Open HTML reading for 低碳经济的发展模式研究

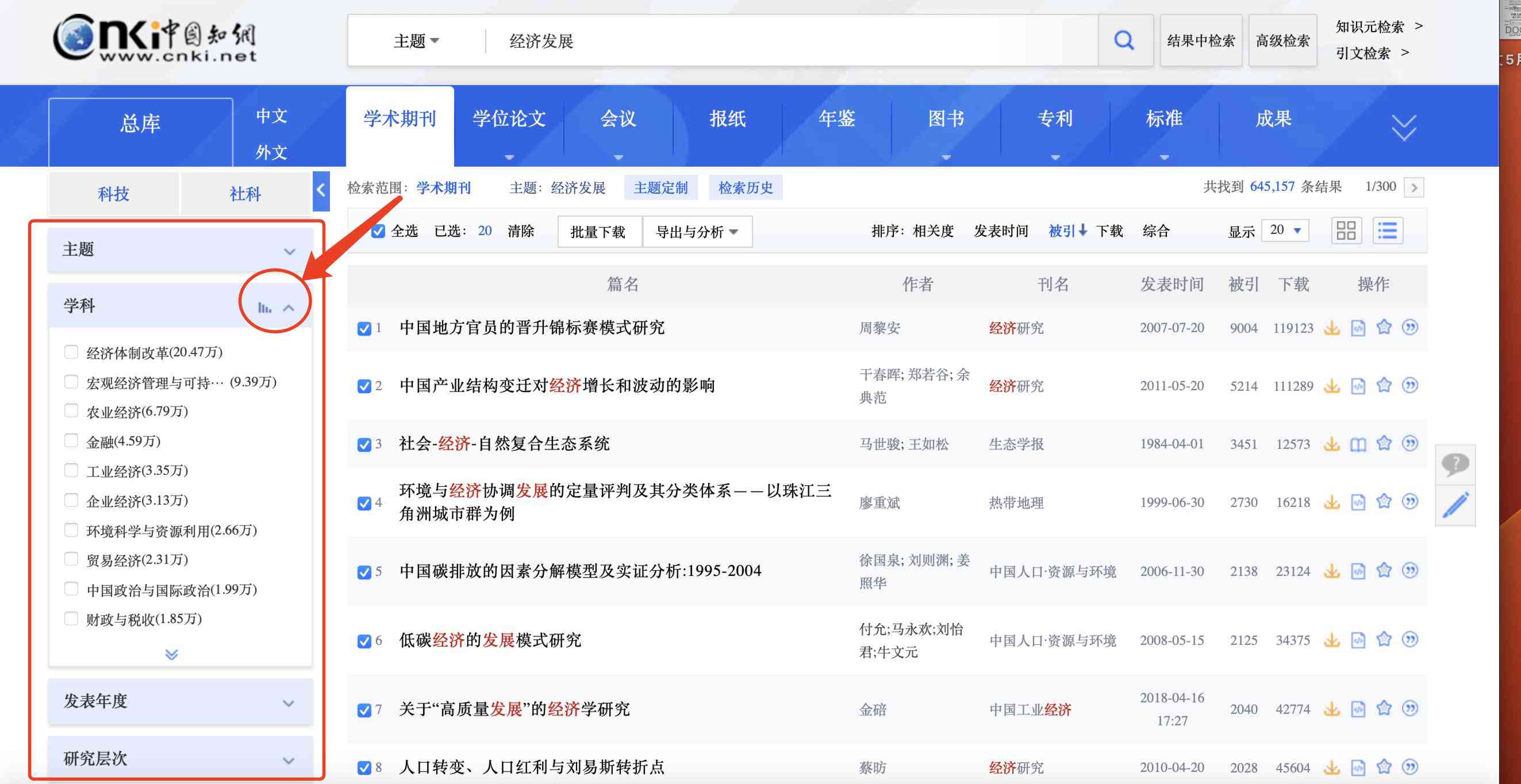tap(1358, 640)
